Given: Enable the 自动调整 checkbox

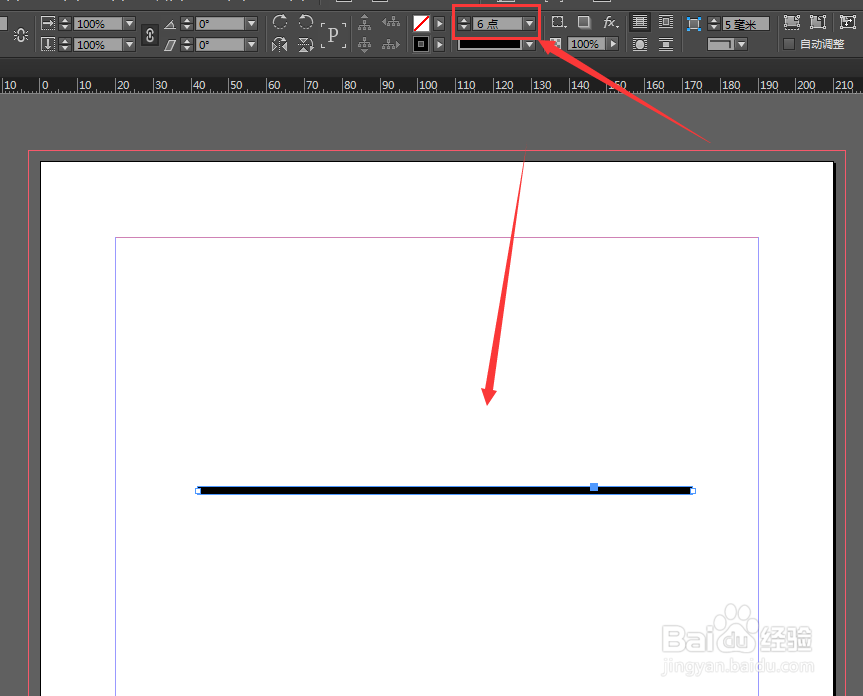Looking at the screenshot, I should pyautogui.click(x=789, y=44).
